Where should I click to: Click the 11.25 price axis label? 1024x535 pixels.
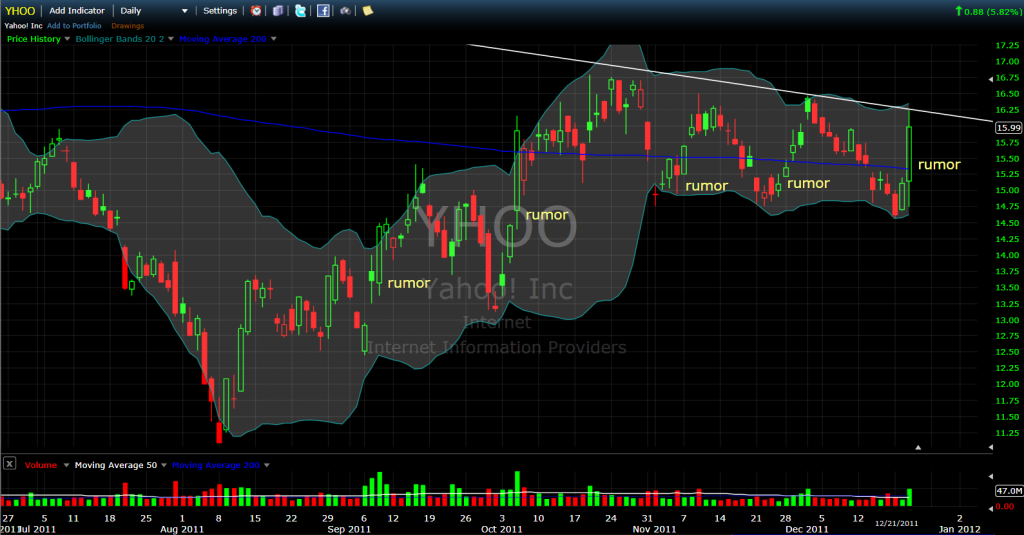click(1007, 433)
